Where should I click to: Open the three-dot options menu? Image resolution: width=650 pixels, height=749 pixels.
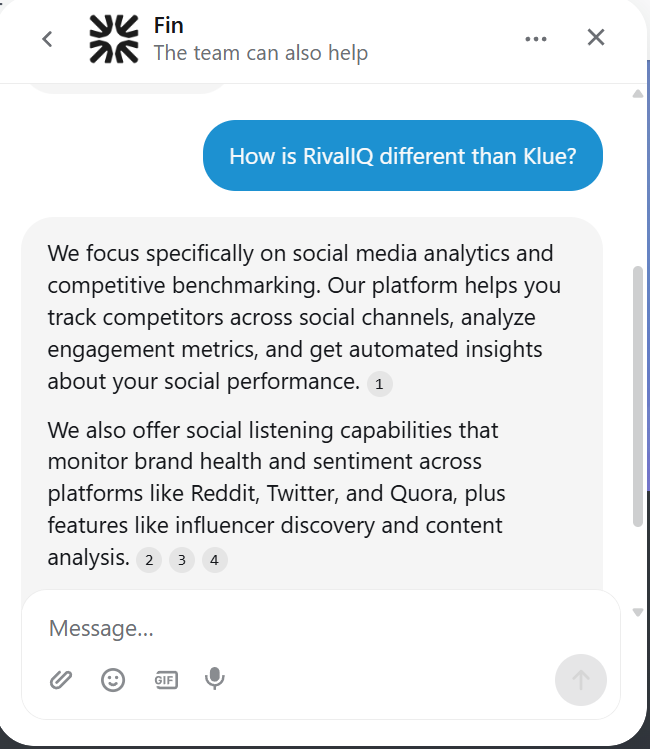pos(536,39)
